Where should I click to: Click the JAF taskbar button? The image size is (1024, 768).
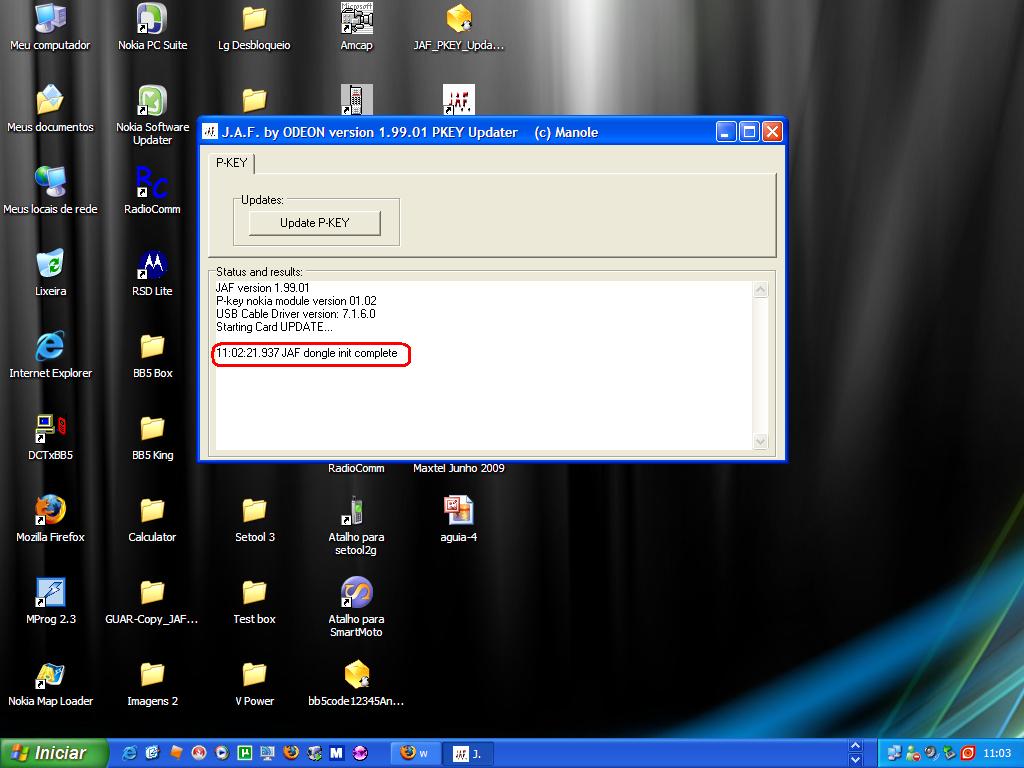point(468,753)
